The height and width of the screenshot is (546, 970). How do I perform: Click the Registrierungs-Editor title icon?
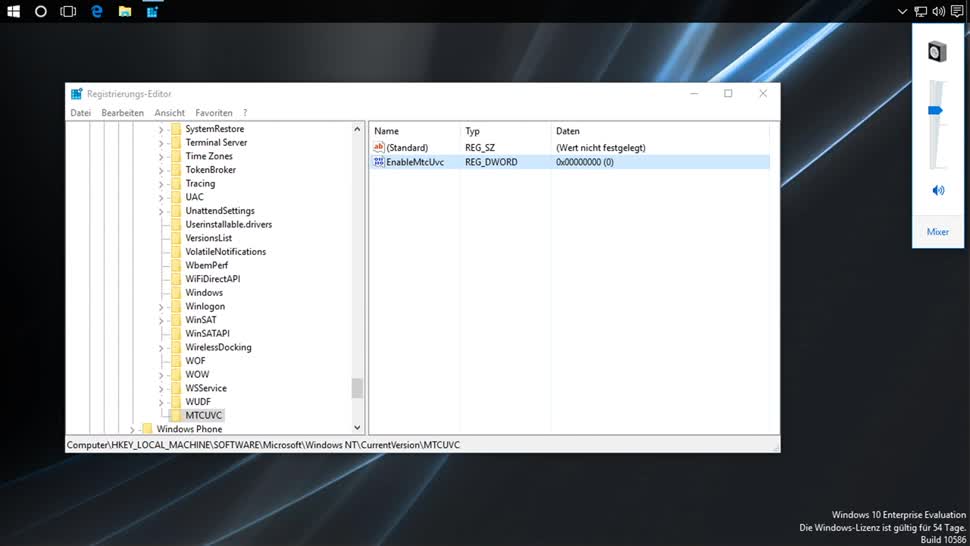click(x=76, y=94)
